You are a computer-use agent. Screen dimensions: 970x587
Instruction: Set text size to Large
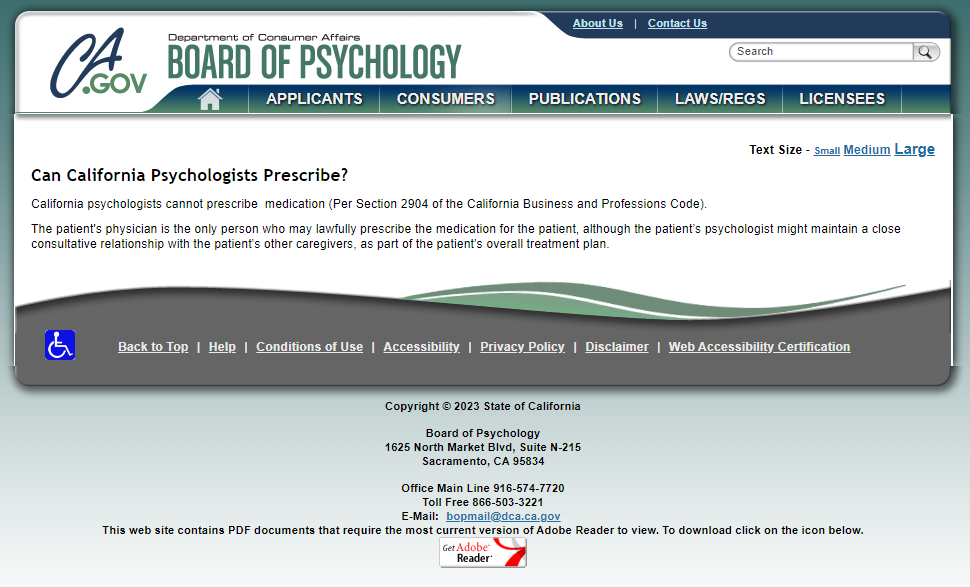tap(914, 149)
